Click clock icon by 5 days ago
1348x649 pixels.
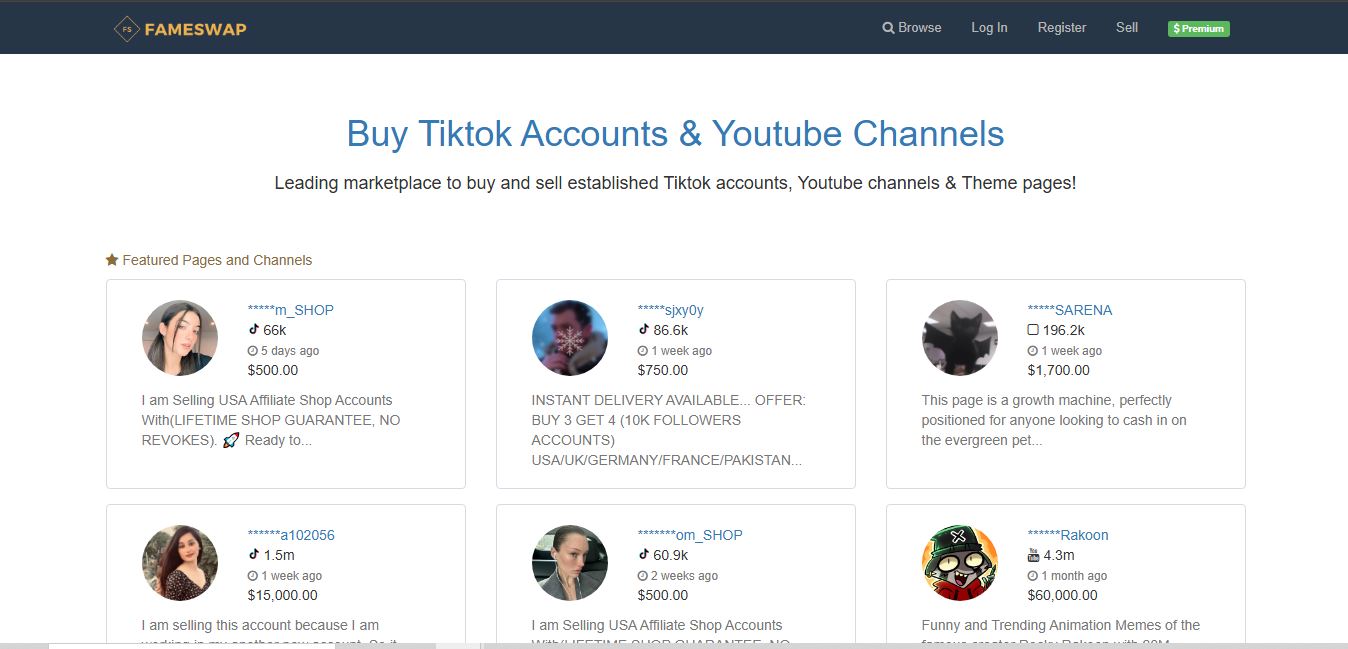click(253, 351)
